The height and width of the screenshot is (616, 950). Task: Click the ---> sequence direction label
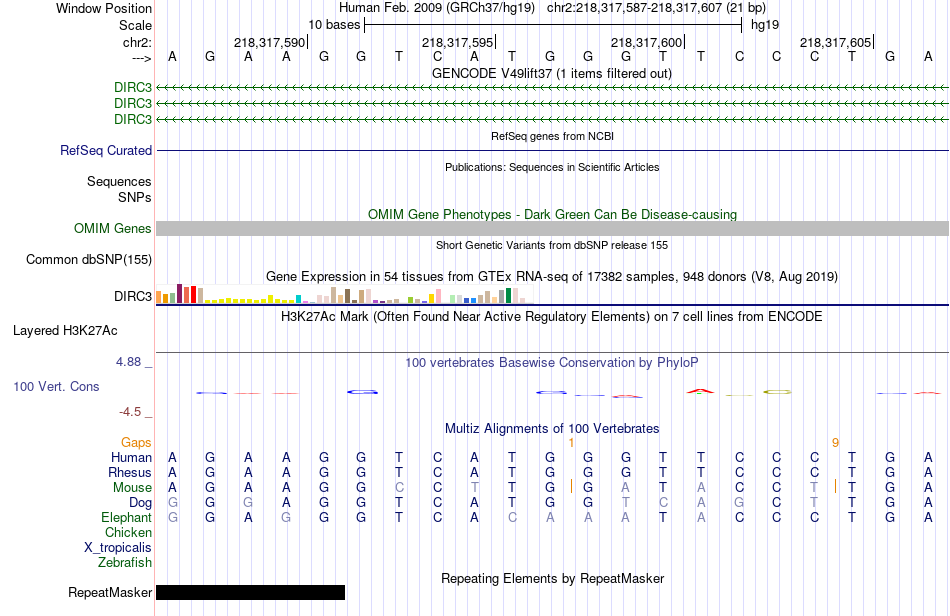click(x=141, y=58)
